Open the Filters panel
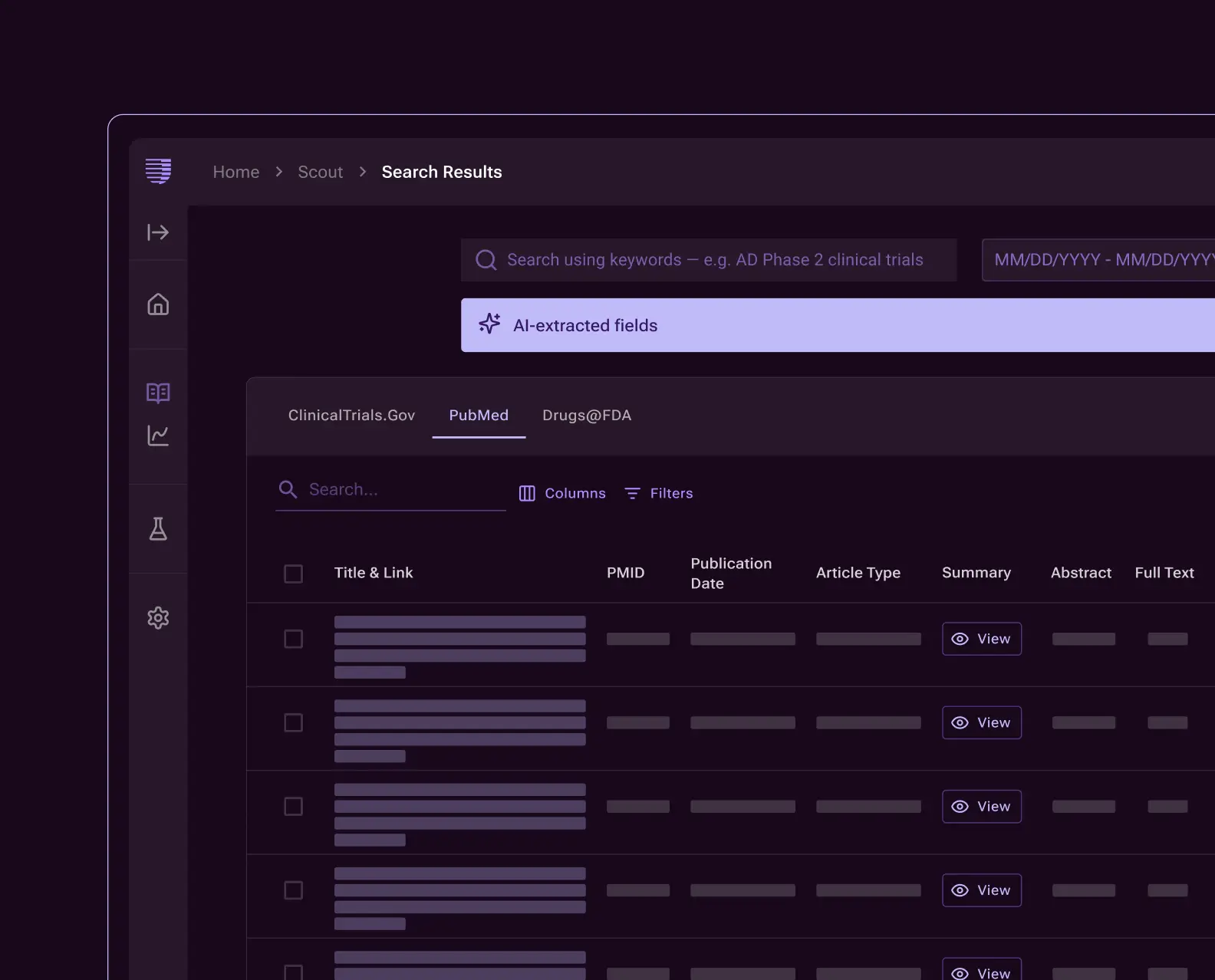Image resolution: width=1215 pixels, height=980 pixels. pyautogui.click(x=659, y=493)
